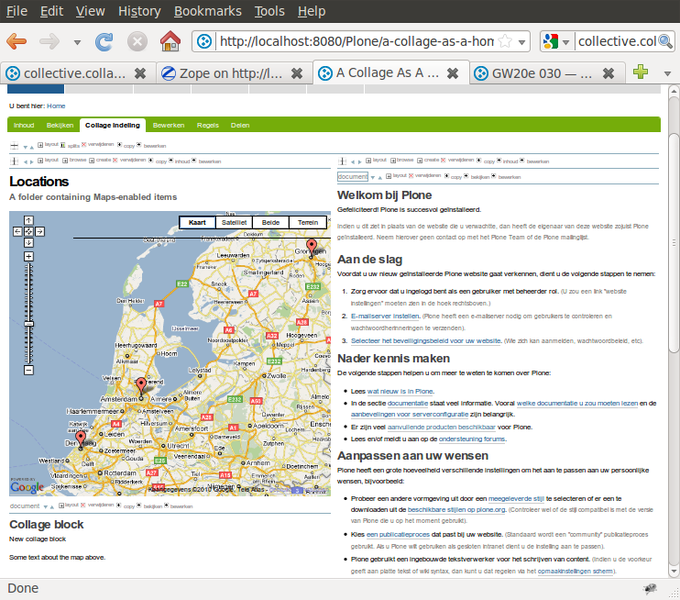Open the search engine chooser dropdown
Screen dimensions: 680x600
566,42
